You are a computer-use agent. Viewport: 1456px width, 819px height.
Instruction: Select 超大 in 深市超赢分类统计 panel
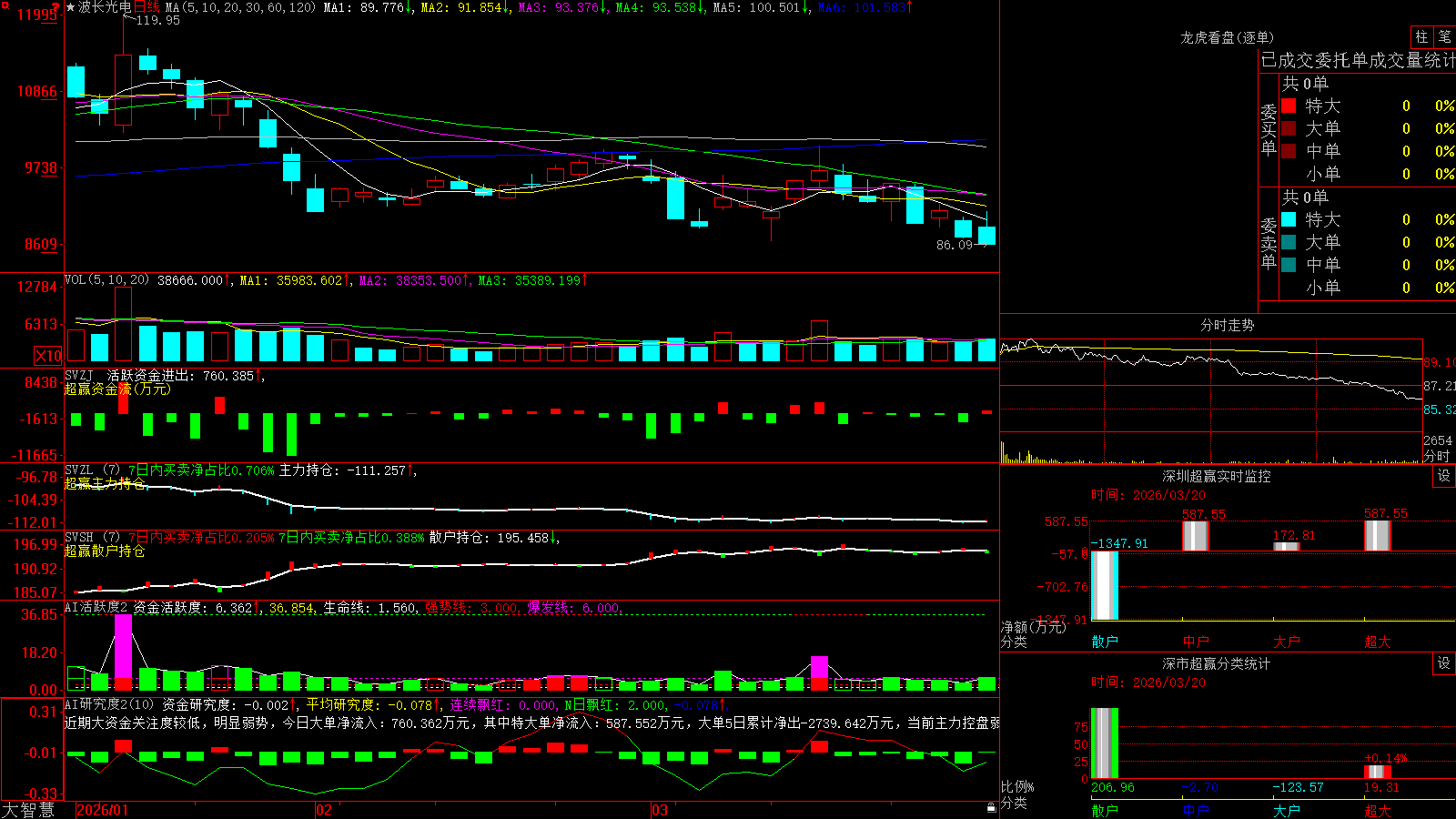point(1378,810)
